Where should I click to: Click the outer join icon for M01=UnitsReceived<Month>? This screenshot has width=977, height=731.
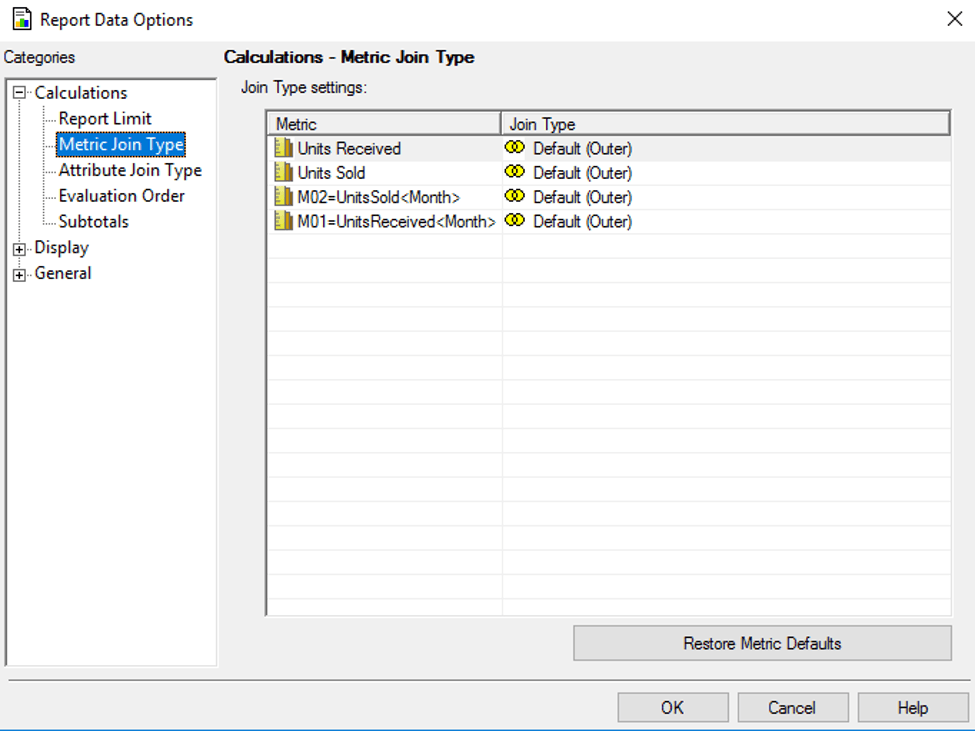(515, 220)
